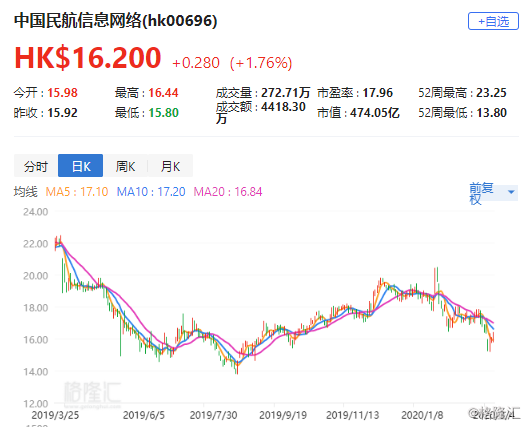This screenshot has width=528, height=427.
Task: Select the 日K chart tab
Action: [80, 166]
